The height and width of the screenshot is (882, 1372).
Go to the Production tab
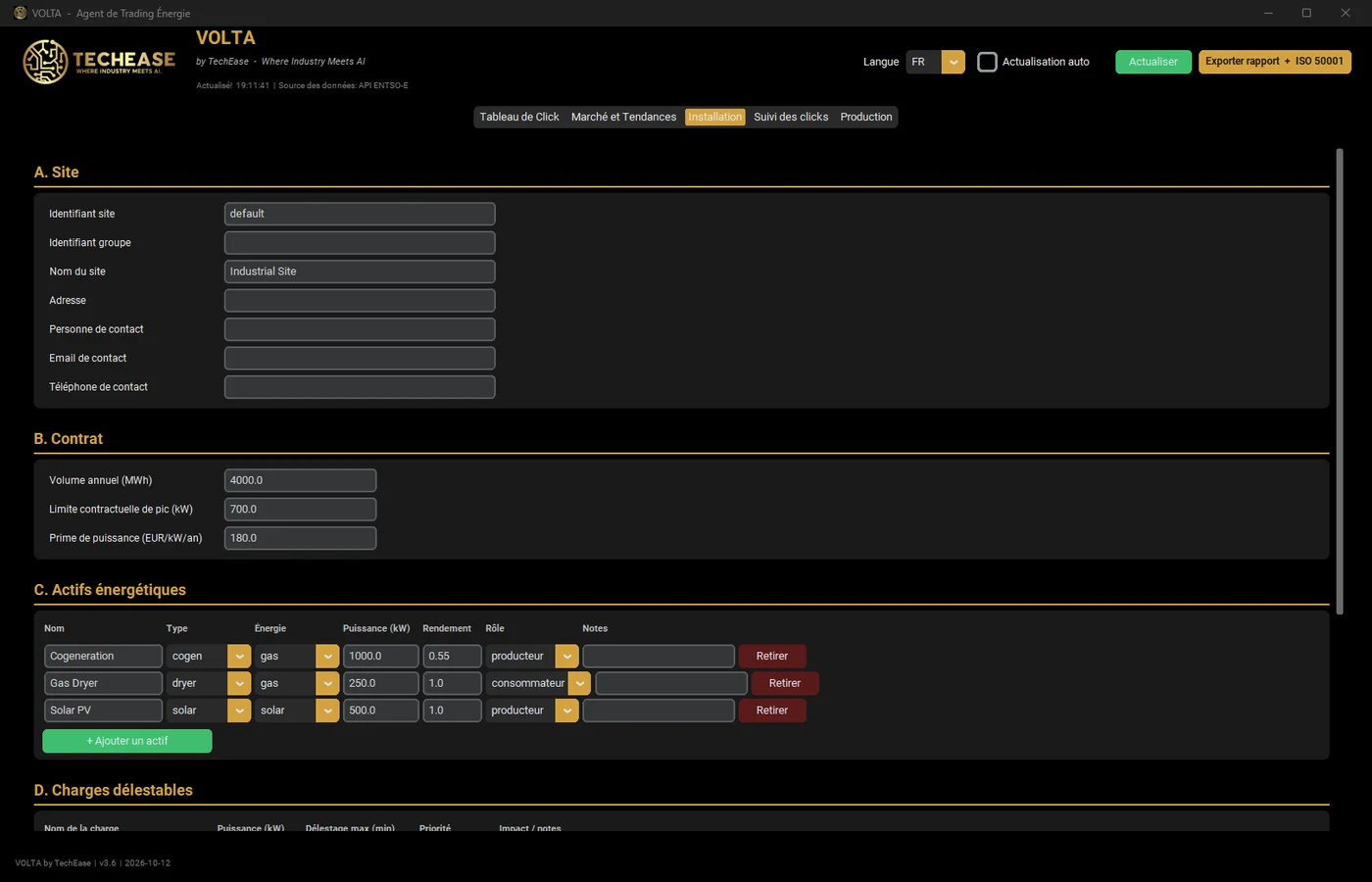866,117
